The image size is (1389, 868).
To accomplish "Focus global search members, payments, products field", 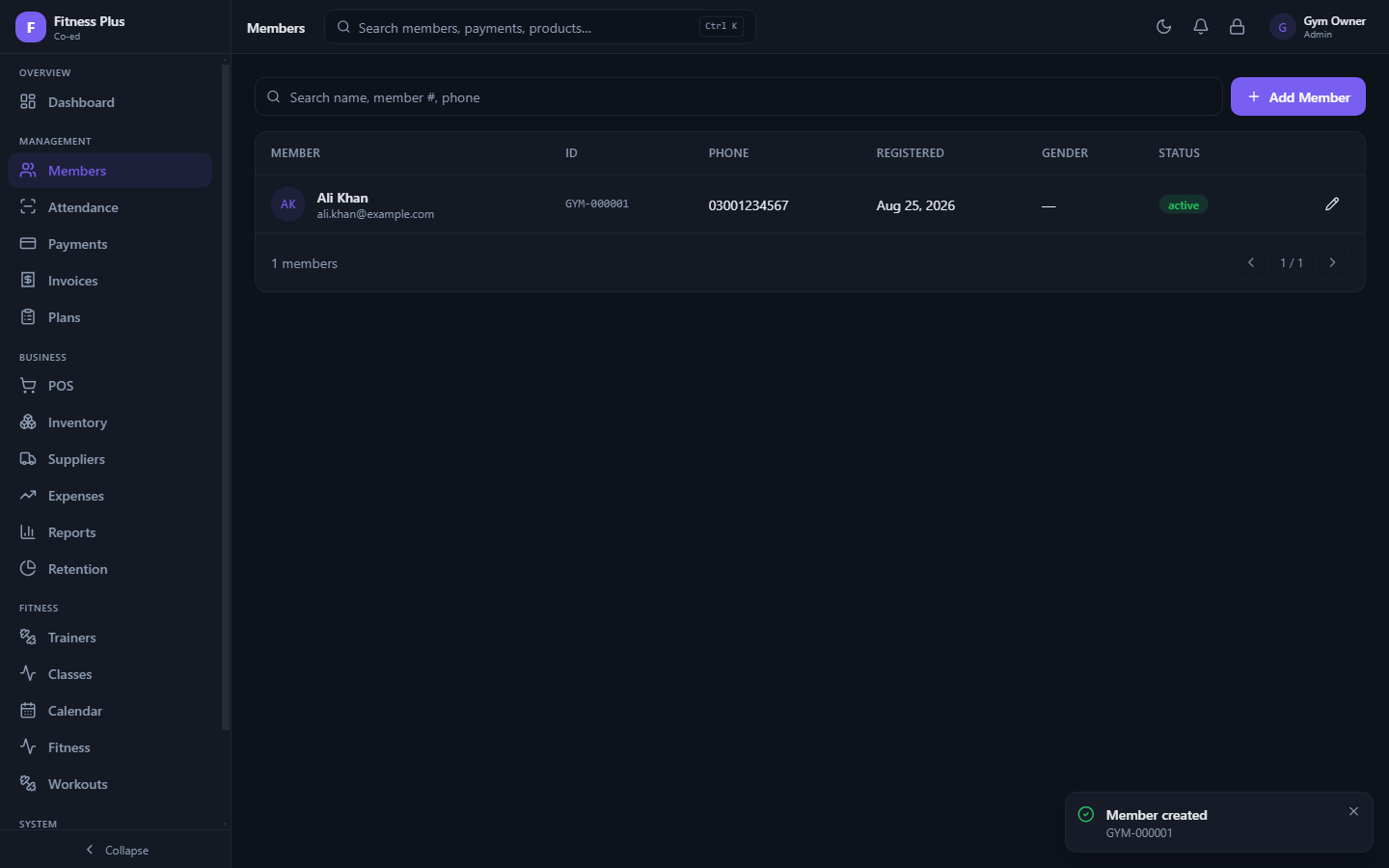I will click(x=539, y=27).
